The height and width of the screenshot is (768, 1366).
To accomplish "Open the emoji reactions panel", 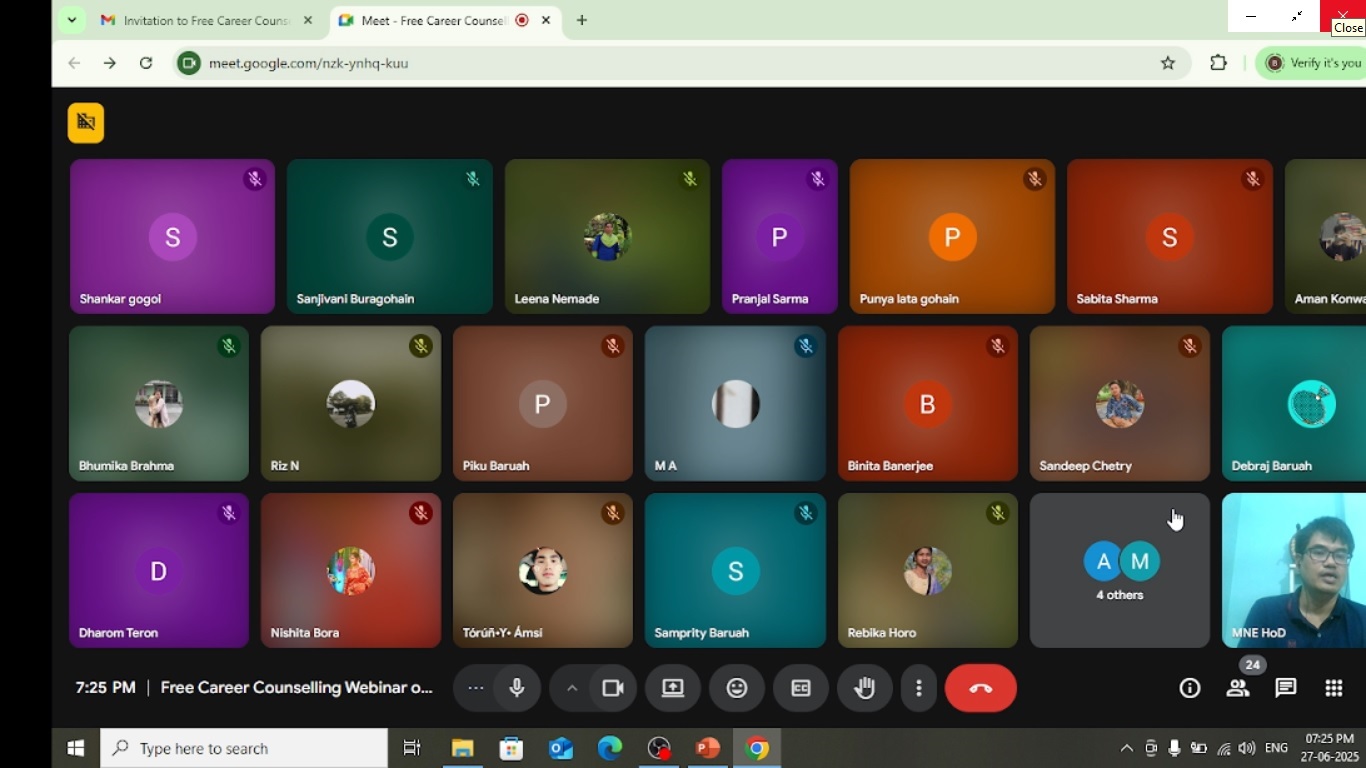I will [737, 688].
